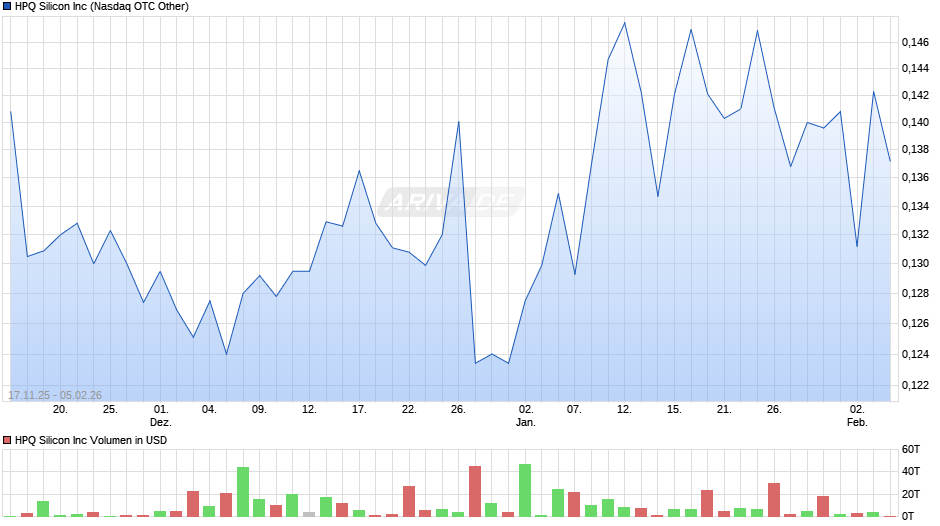Click the 0,134 price axis label
The height and width of the screenshot is (526, 940).
(915, 206)
